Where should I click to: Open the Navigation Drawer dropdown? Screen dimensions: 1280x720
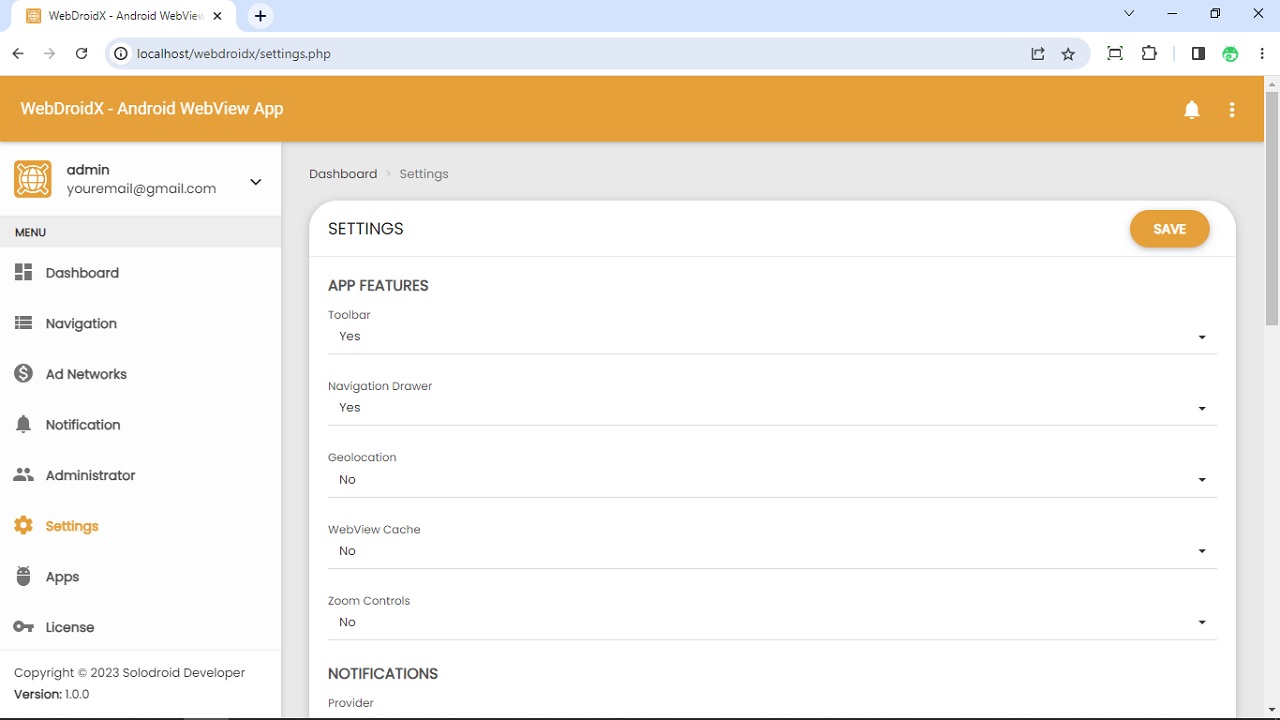coord(1201,408)
